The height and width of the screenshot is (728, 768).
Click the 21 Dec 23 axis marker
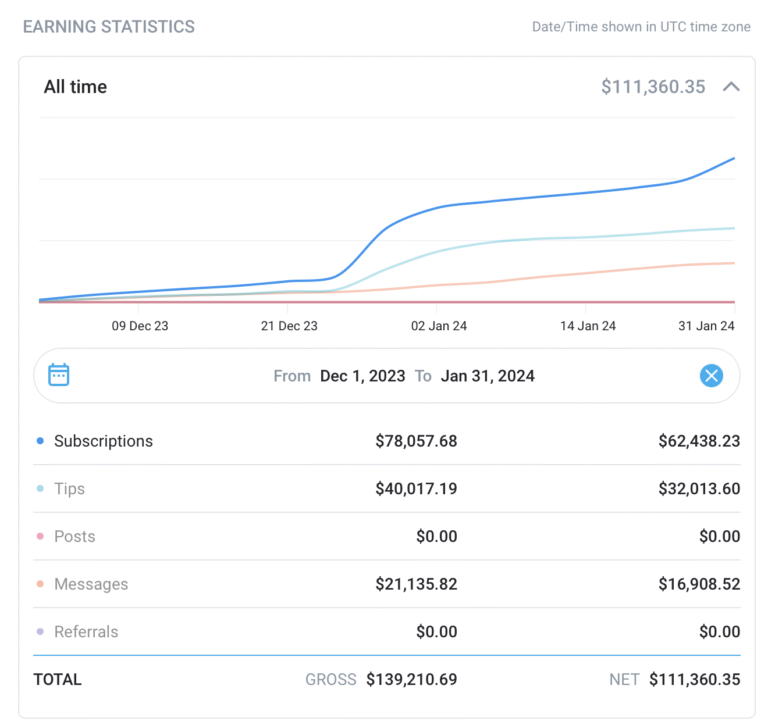pyautogui.click(x=289, y=326)
